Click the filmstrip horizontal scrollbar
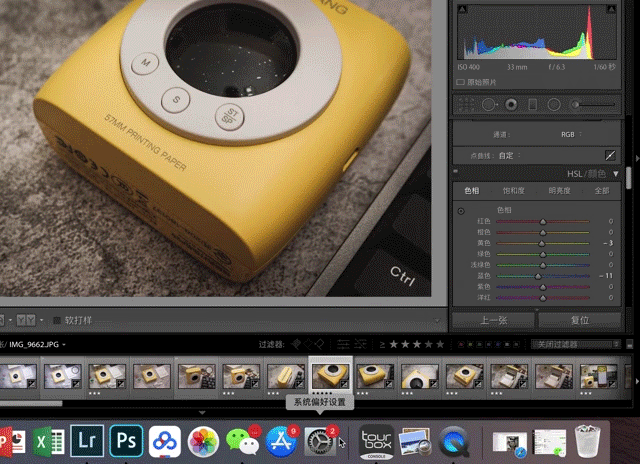 (x=31, y=404)
